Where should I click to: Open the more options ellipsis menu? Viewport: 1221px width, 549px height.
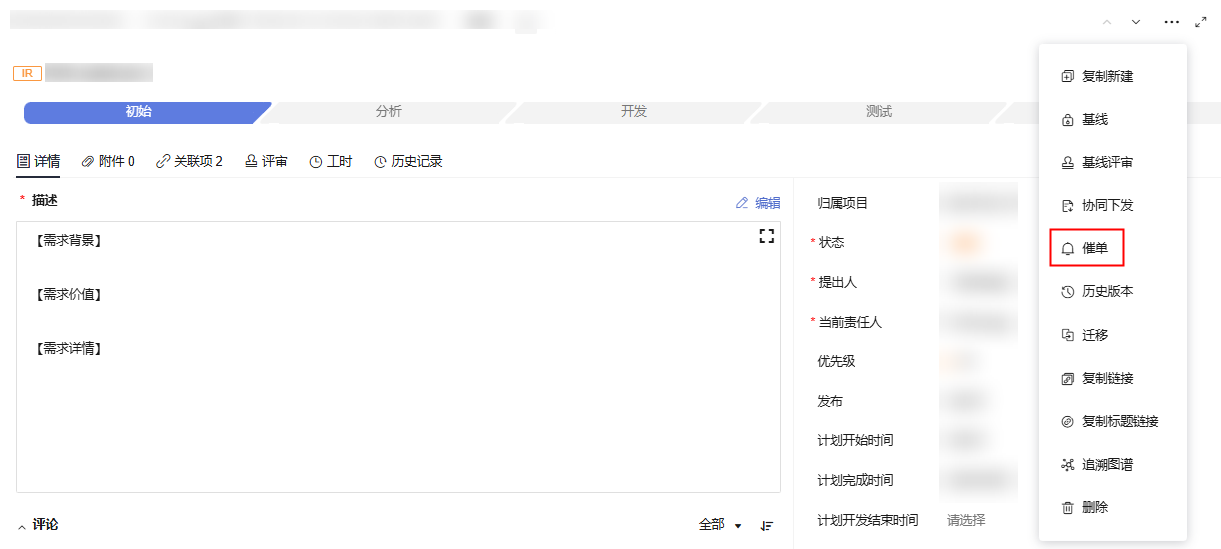pyautogui.click(x=1172, y=22)
